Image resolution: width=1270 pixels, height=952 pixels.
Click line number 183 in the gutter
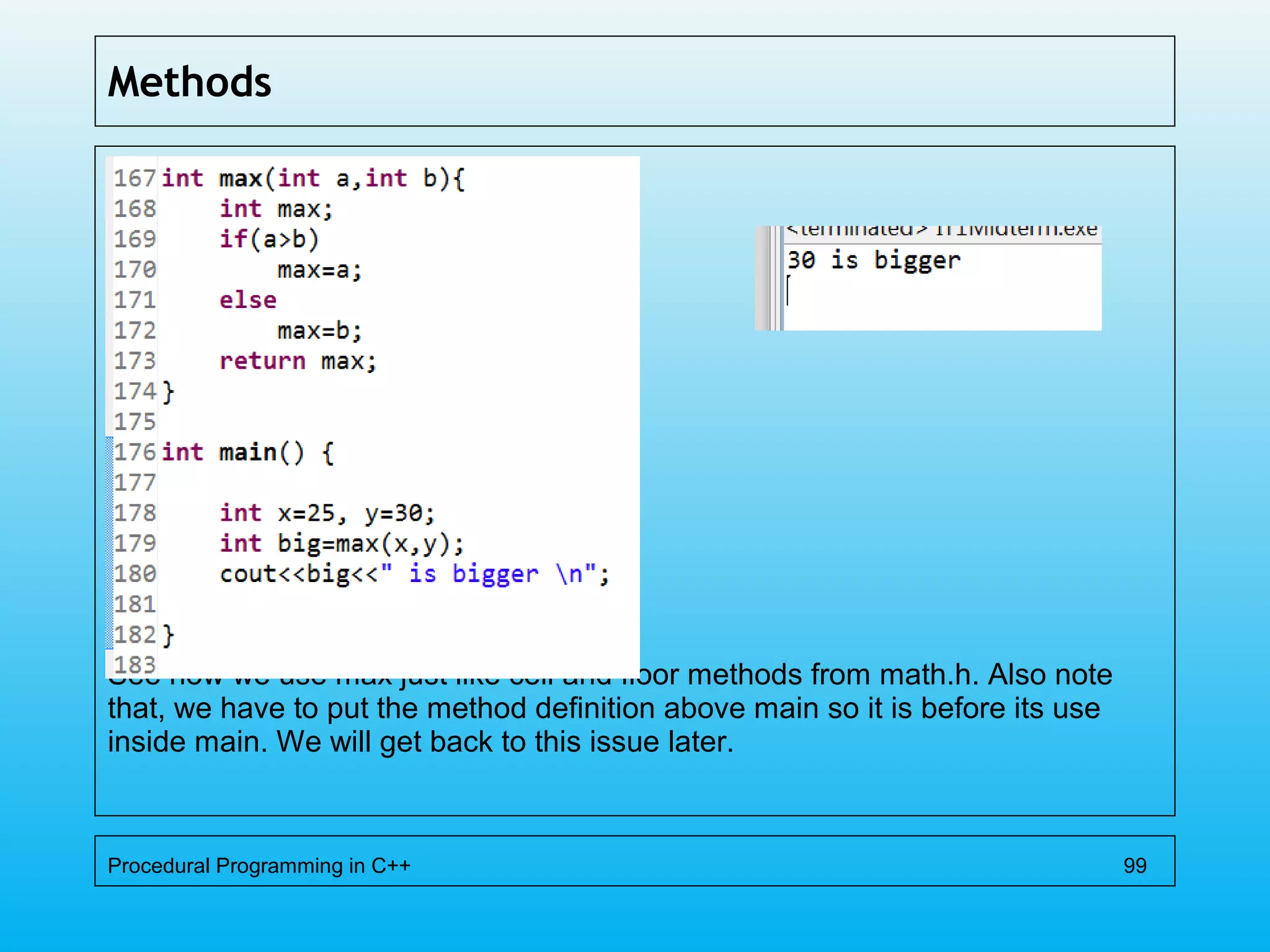coord(135,665)
